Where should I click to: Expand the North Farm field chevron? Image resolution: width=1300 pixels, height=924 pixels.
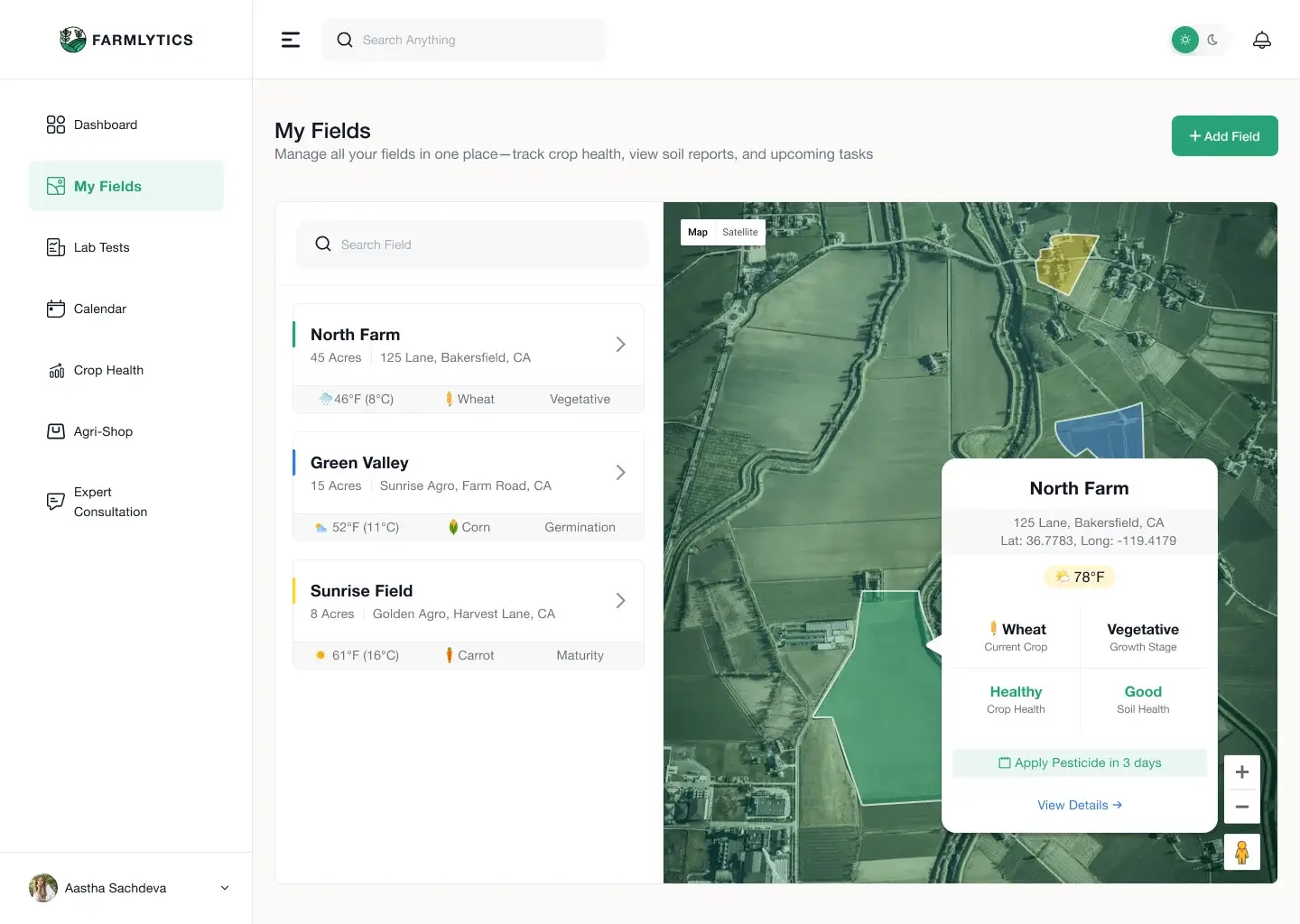click(620, 345)
